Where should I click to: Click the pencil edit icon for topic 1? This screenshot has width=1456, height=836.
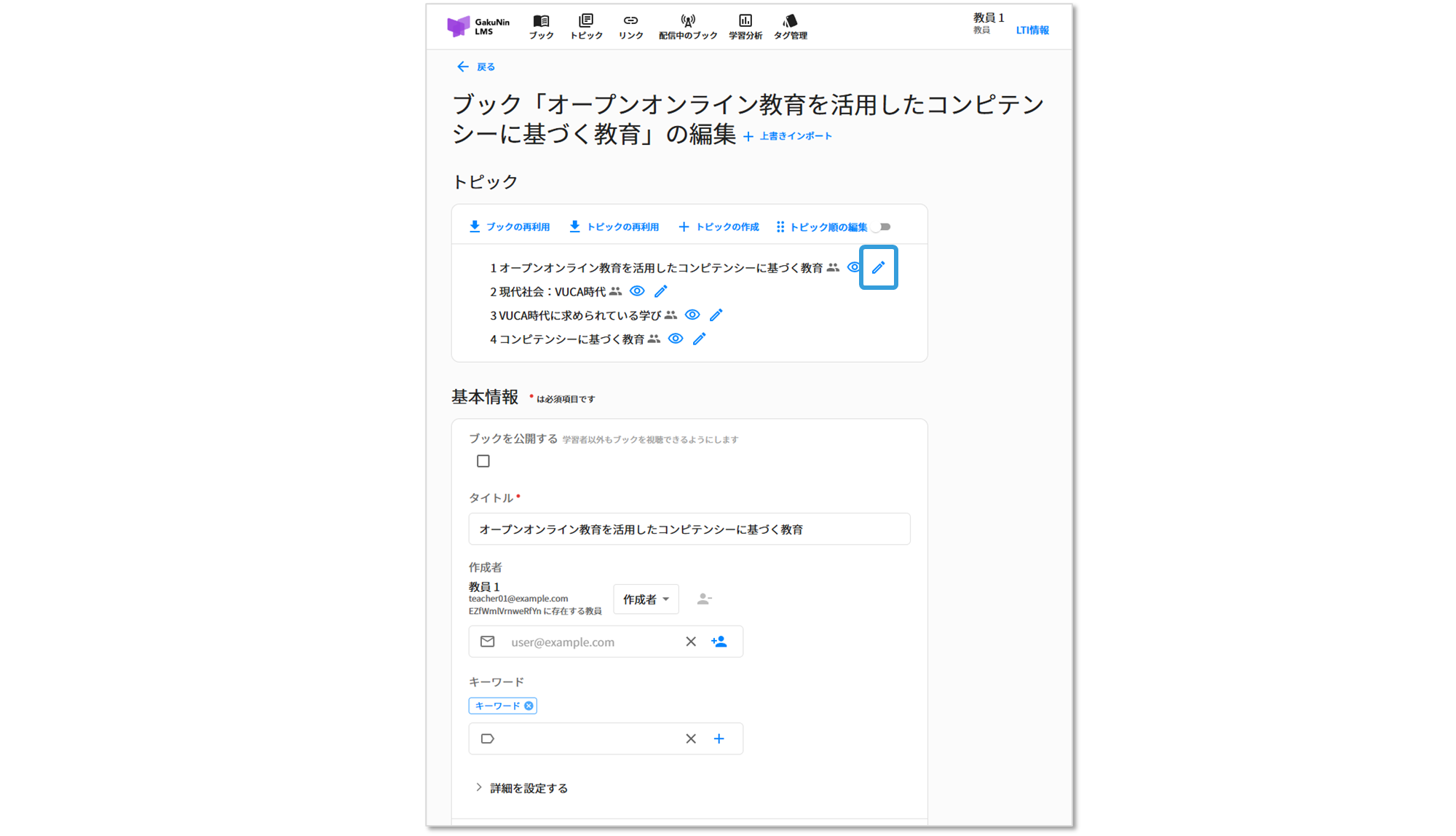tap(878, 267)
